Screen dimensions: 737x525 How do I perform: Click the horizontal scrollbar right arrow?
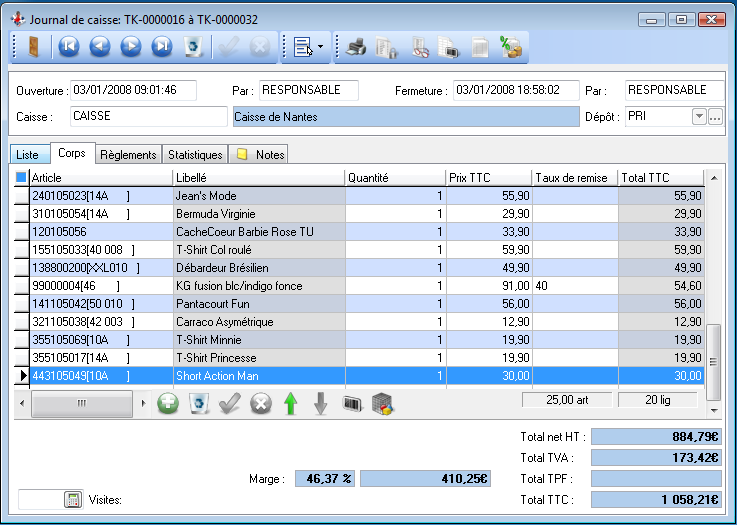coord(143,403)
